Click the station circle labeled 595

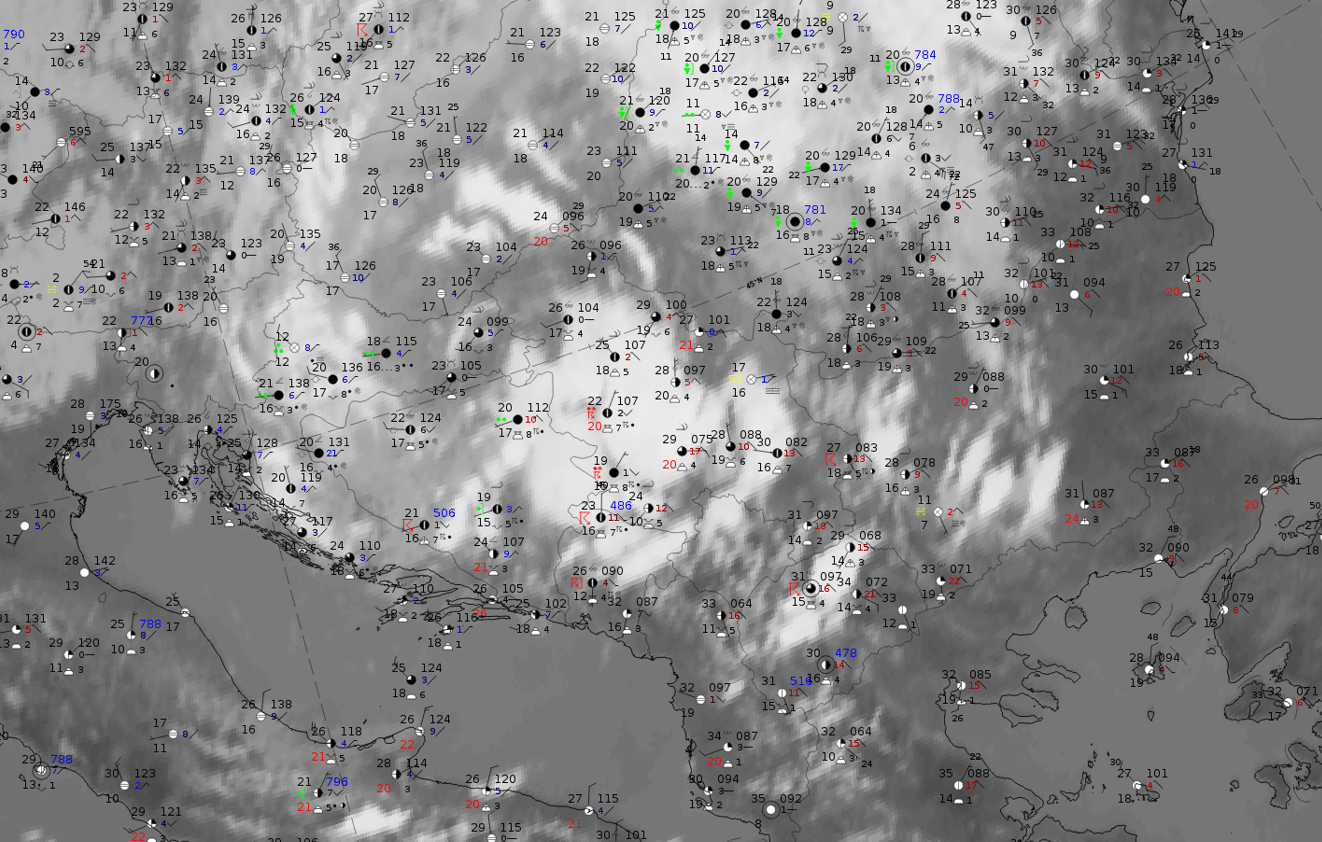click(x=61, y=143)
